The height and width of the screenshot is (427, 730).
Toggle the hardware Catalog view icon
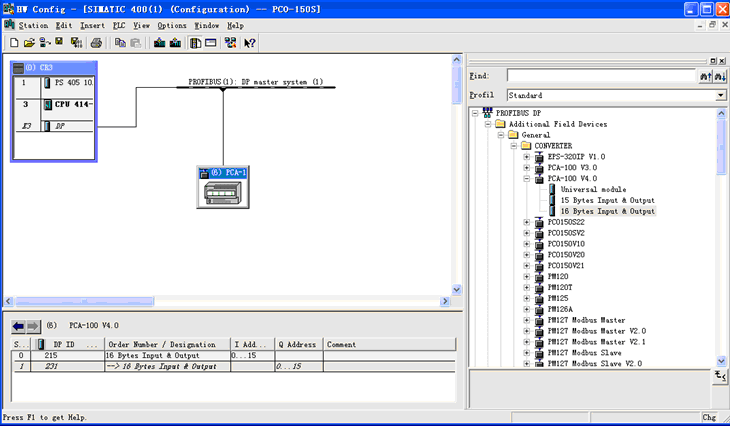[x=194, y=43]
